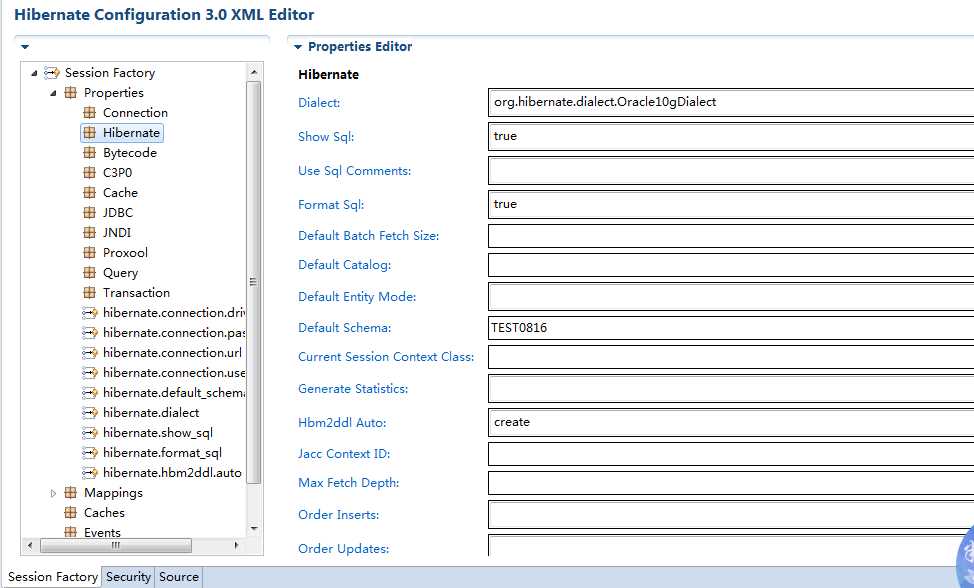Click the Default Schema field with TEST0816
974x588 pixels.
tap(731, 328)
